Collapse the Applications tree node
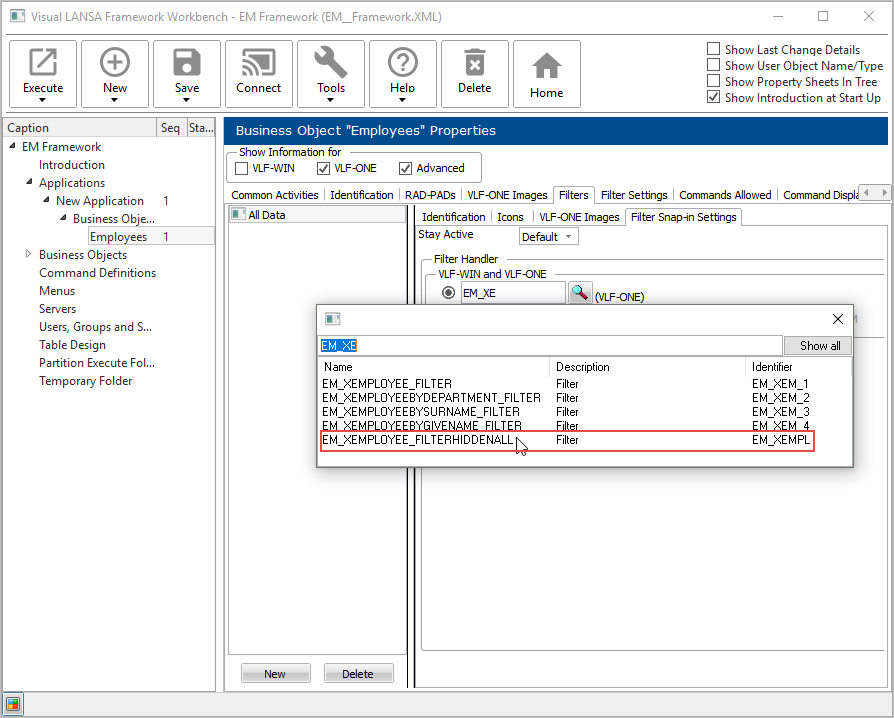The height and width of the screenshot is (718, 894). pyautogui.click(x=28, y=183)
